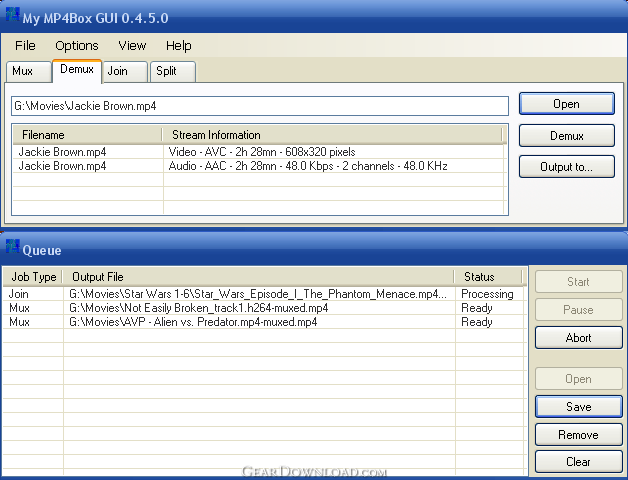Select the Join job in queue

point(18,294)
